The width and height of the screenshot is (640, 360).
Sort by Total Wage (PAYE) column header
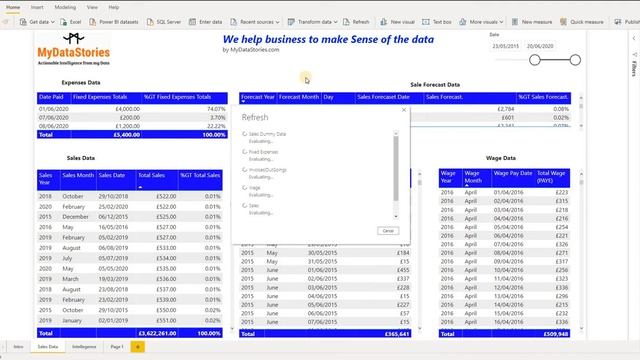pos(552,178)
